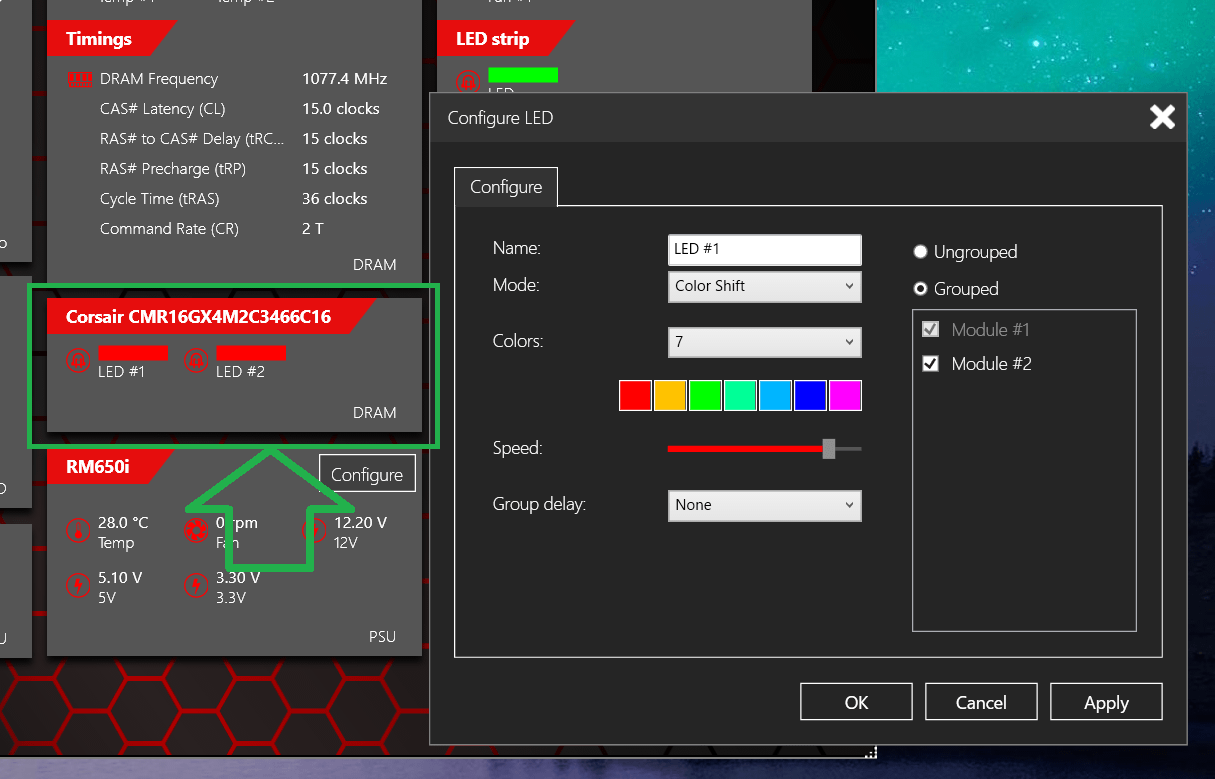Click the 1077.4 MHz frequency value

click(x=345, y=79)
